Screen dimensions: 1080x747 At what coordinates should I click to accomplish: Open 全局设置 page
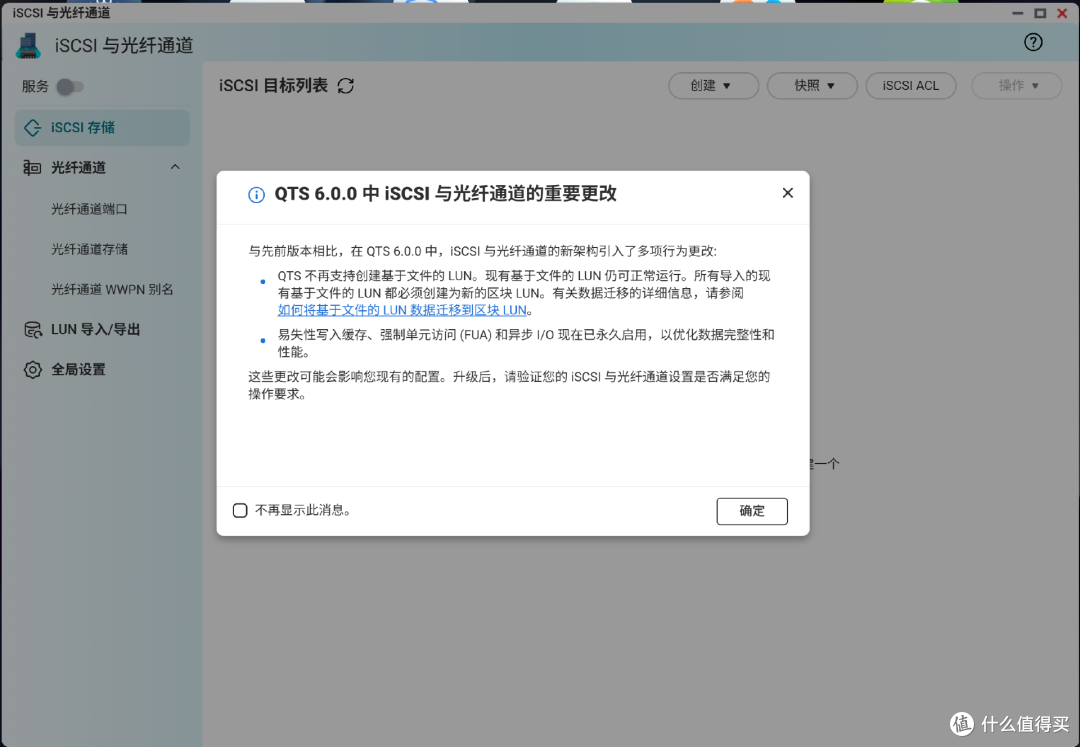coord(78,370)
